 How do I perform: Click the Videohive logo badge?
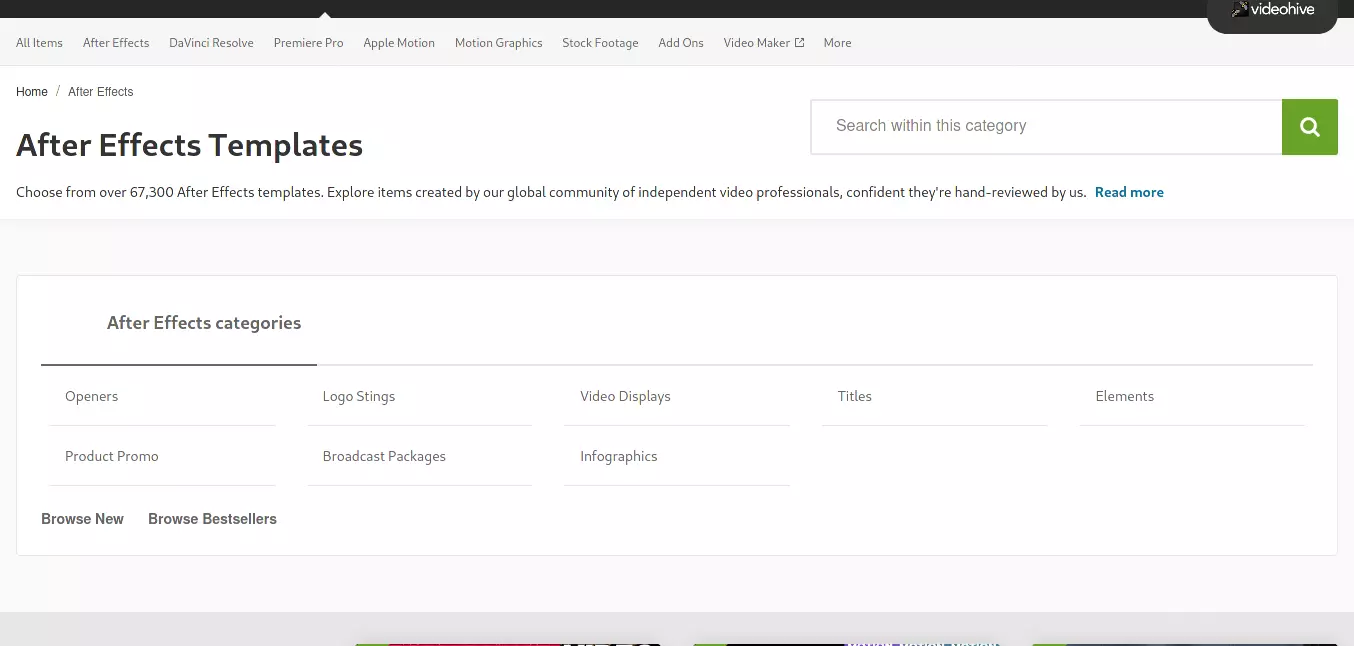click(x=1272, y=13)
